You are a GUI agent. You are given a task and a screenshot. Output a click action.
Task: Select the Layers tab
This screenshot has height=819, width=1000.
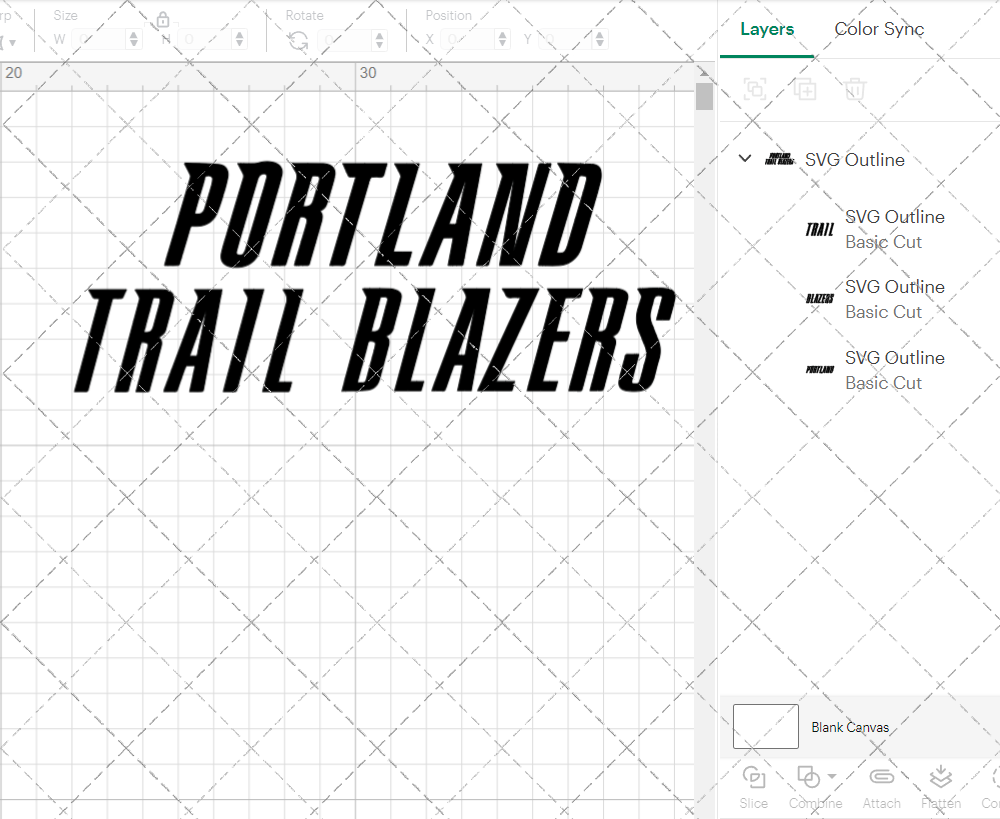click(766, 29)
